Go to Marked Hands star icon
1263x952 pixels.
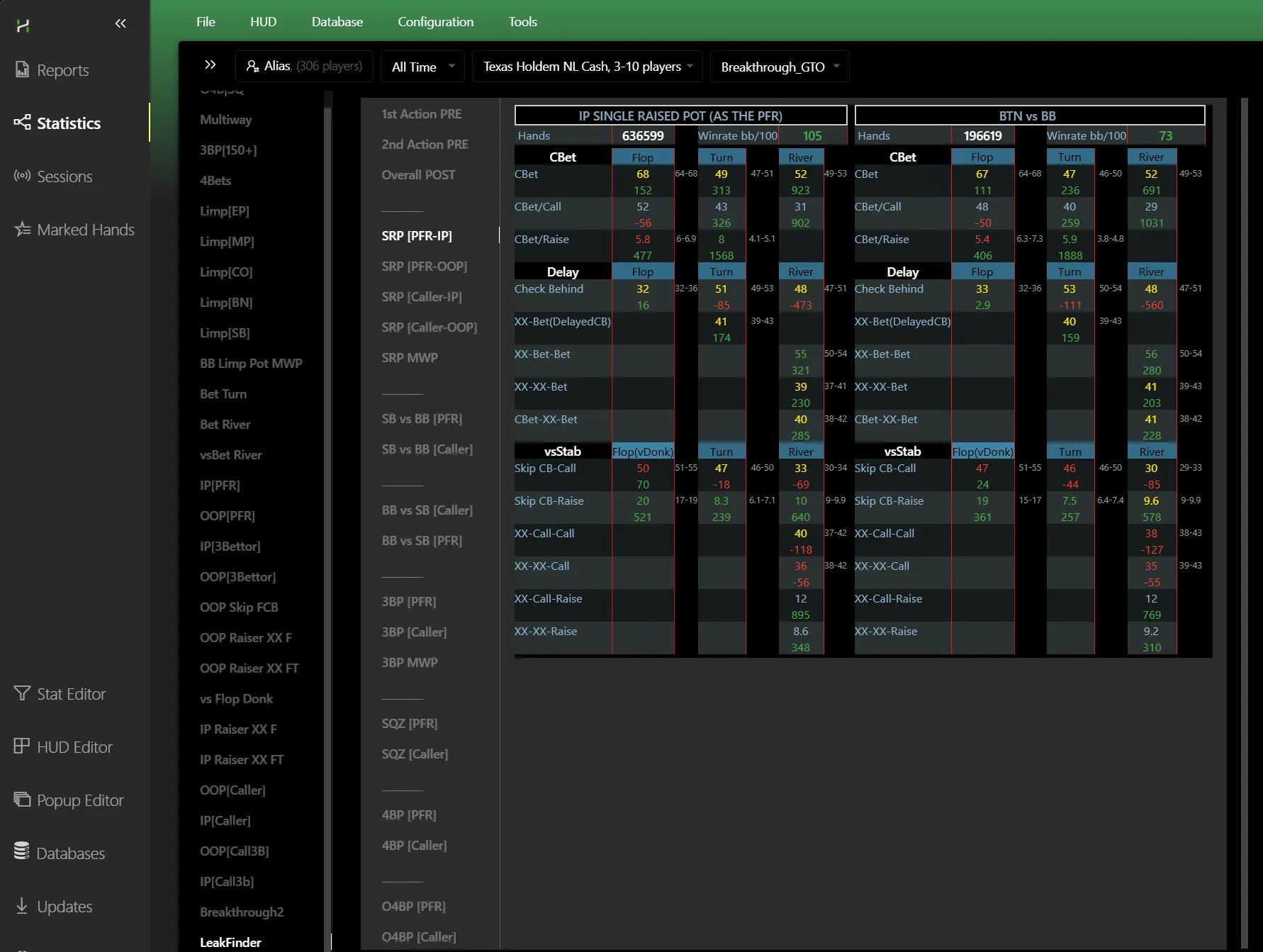click(x=22, y=229)
